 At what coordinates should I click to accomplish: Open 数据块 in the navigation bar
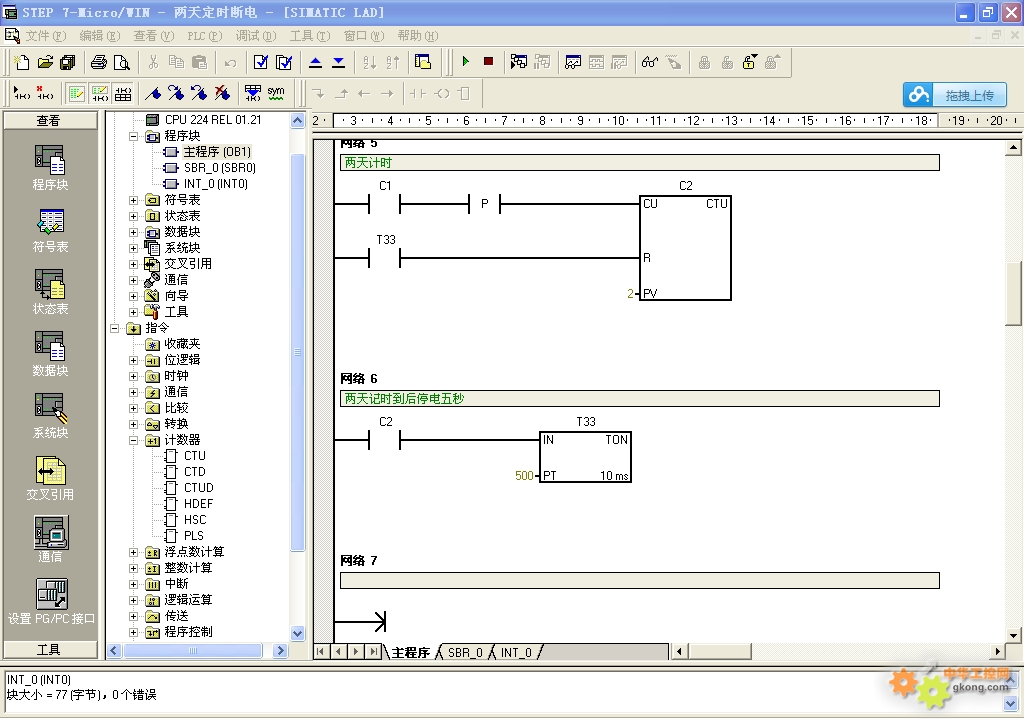tap(50, 354)
